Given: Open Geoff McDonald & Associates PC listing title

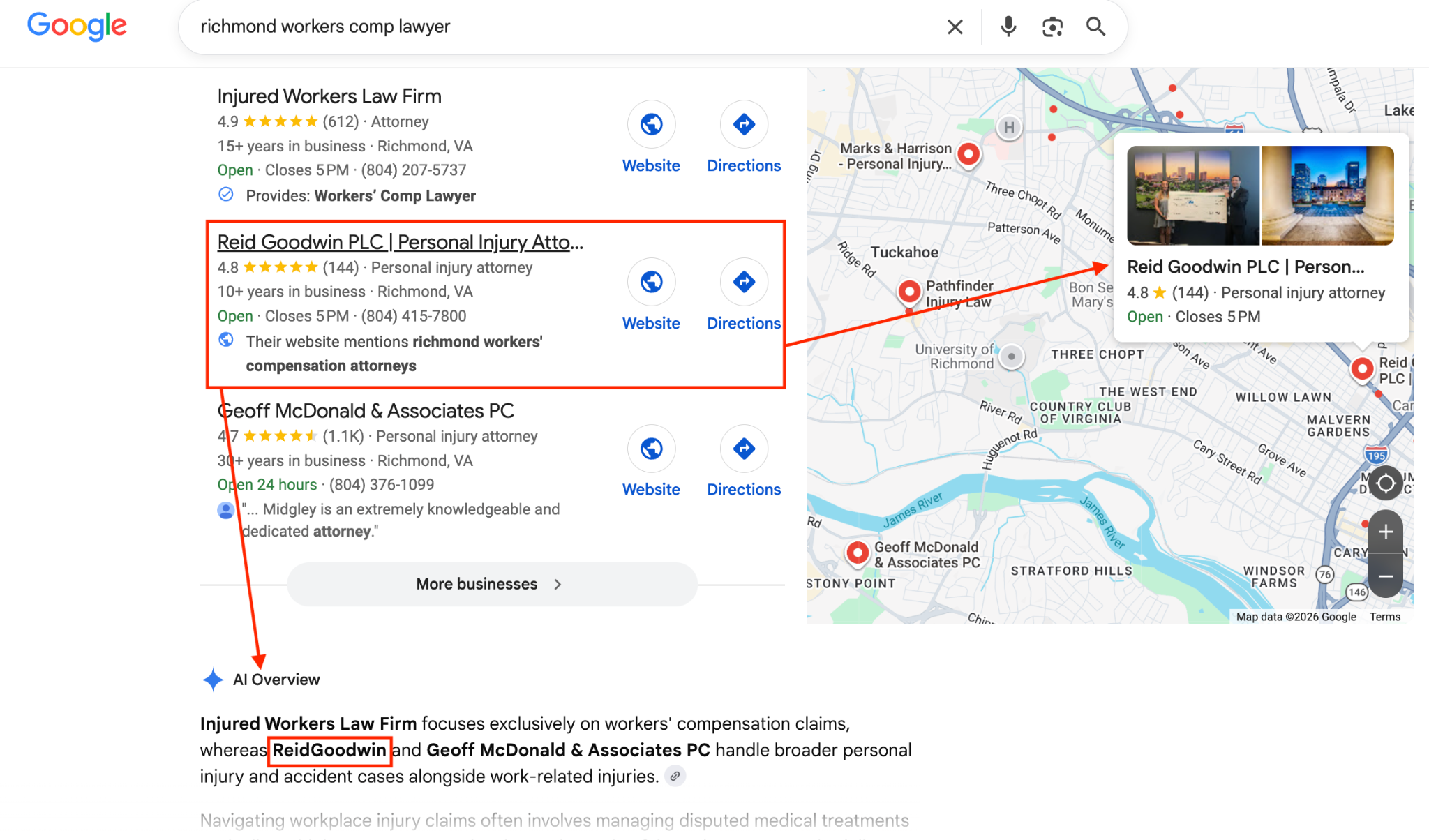Looking at the screenshot, I should pyautogui.click(x=366, y=410).
